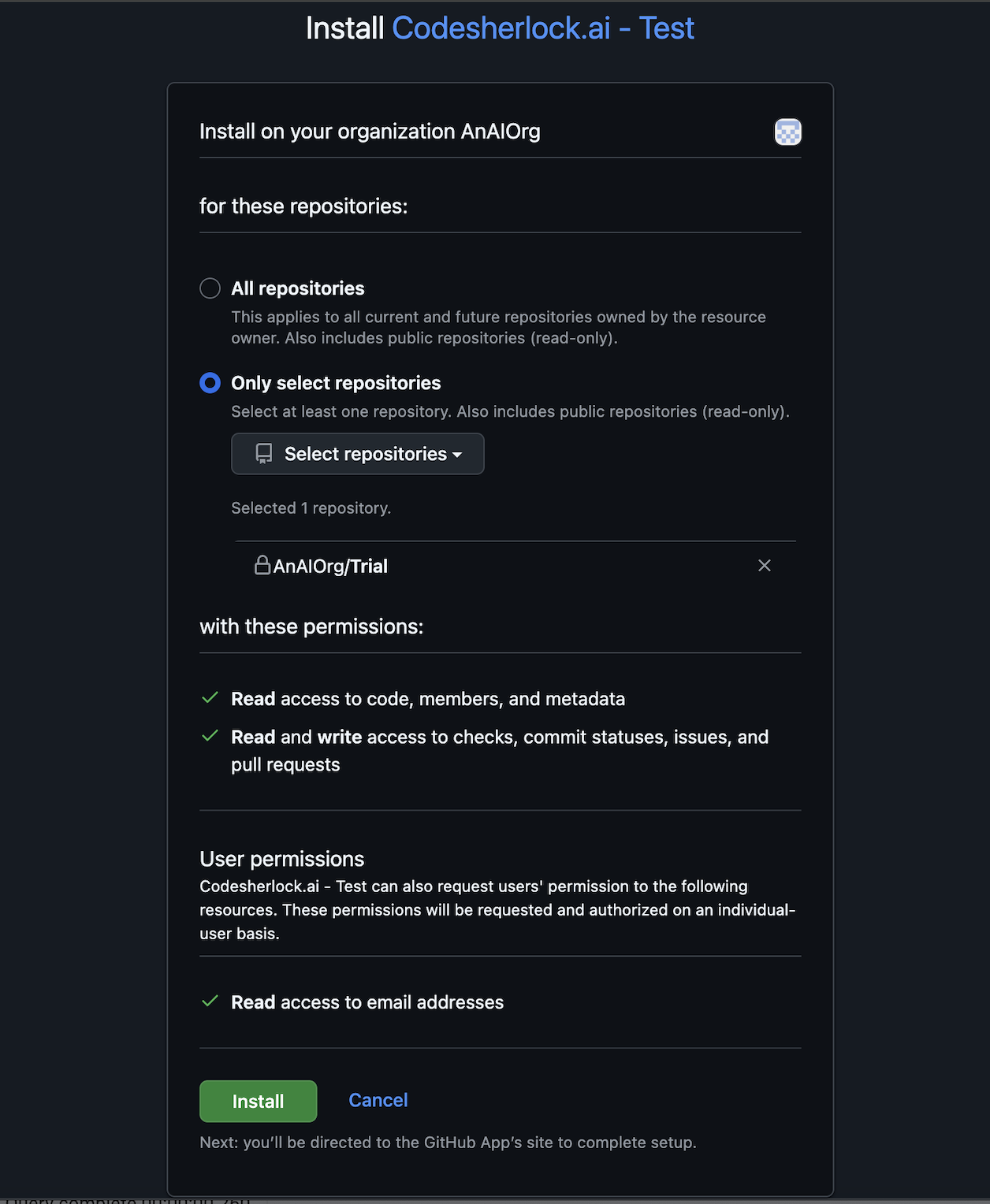Select the Only select repositories radio button
Viewport: 990px width, 1204px height.
pos(210,383)
